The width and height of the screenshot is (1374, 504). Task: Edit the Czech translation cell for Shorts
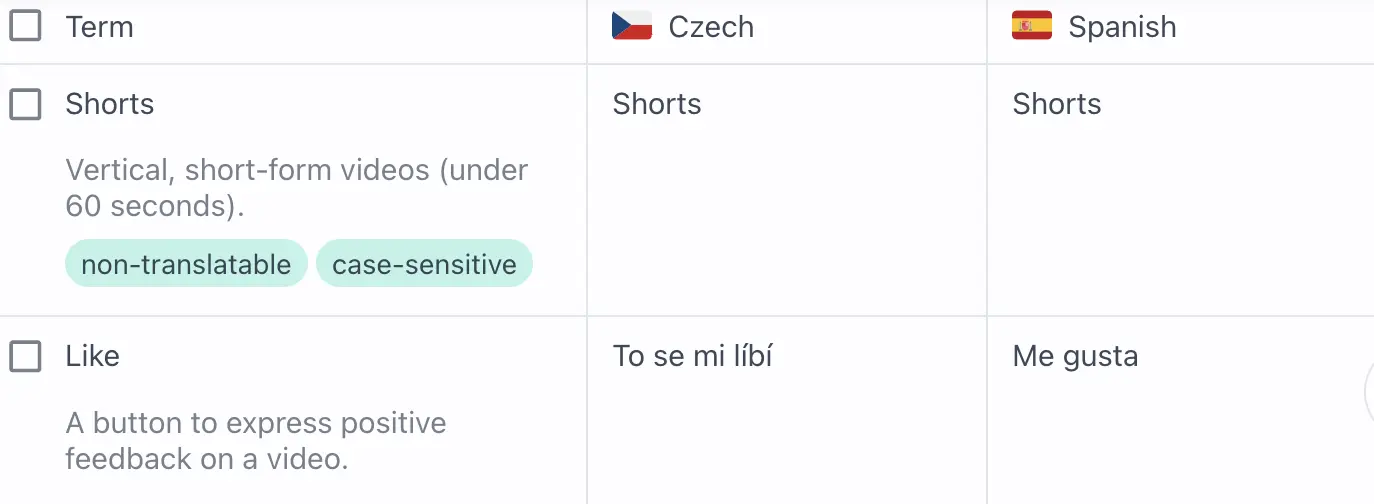tap(657, 104)
